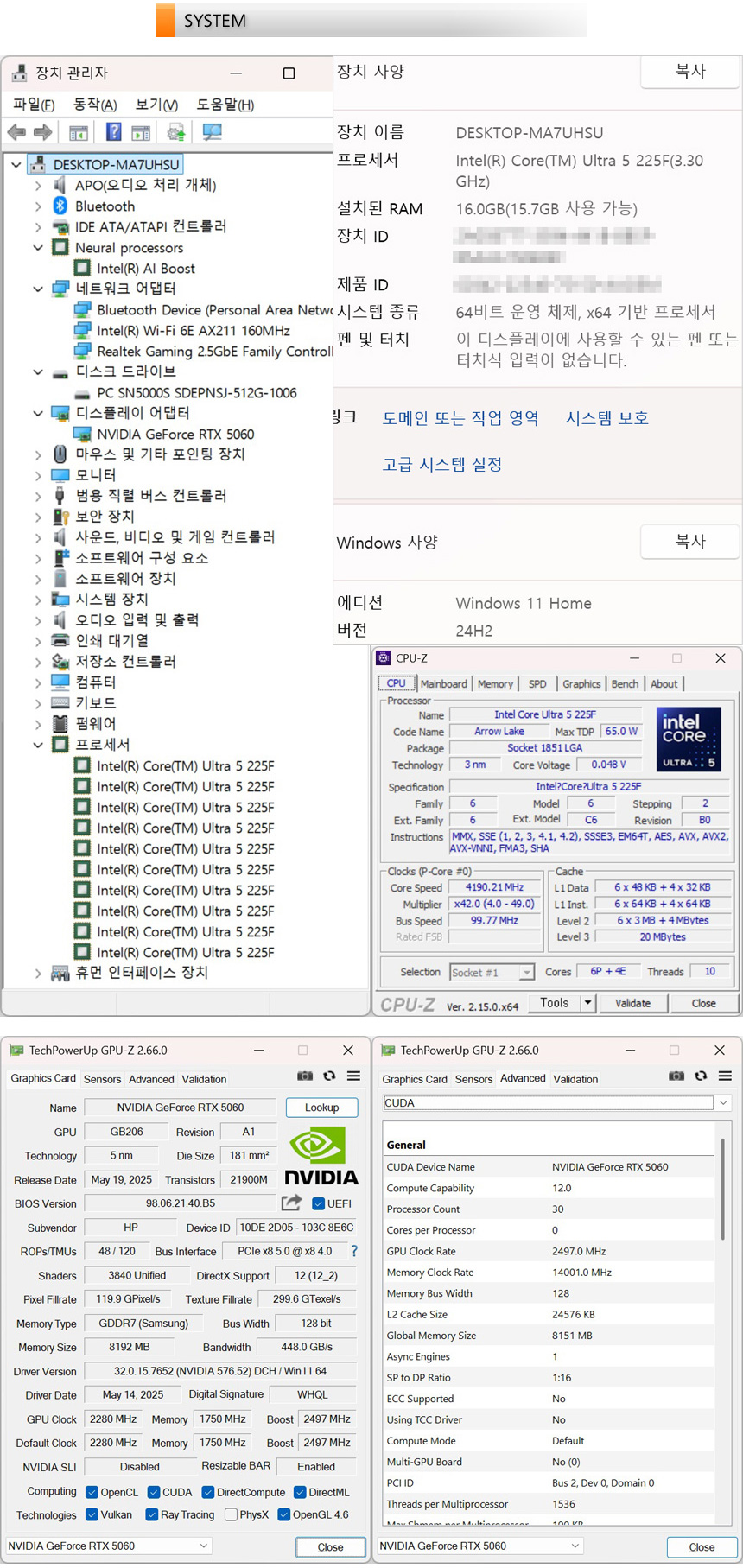Open the 고급 시스템 설정 link

(x=441, y=464)
